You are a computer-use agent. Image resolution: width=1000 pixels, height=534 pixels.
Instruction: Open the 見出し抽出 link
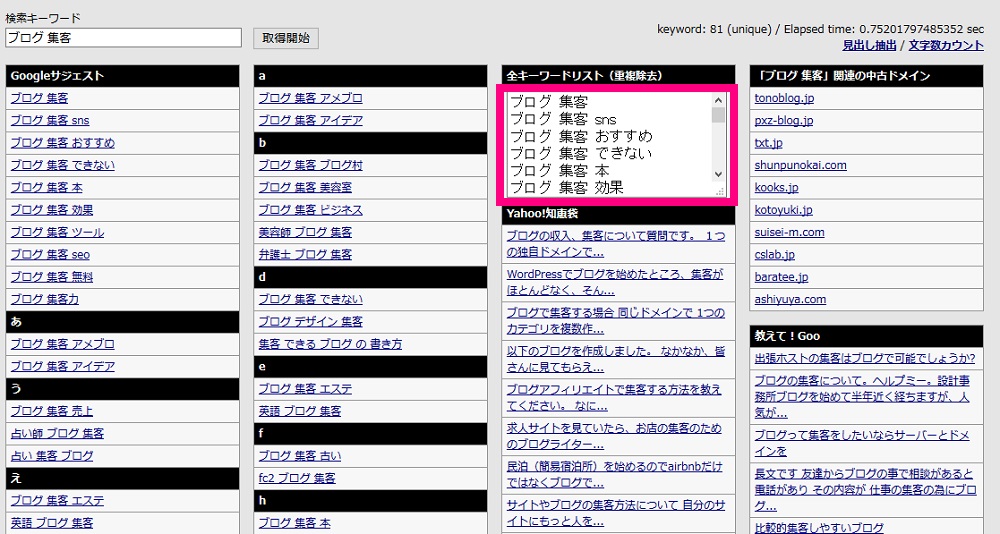tap(869, 45)
